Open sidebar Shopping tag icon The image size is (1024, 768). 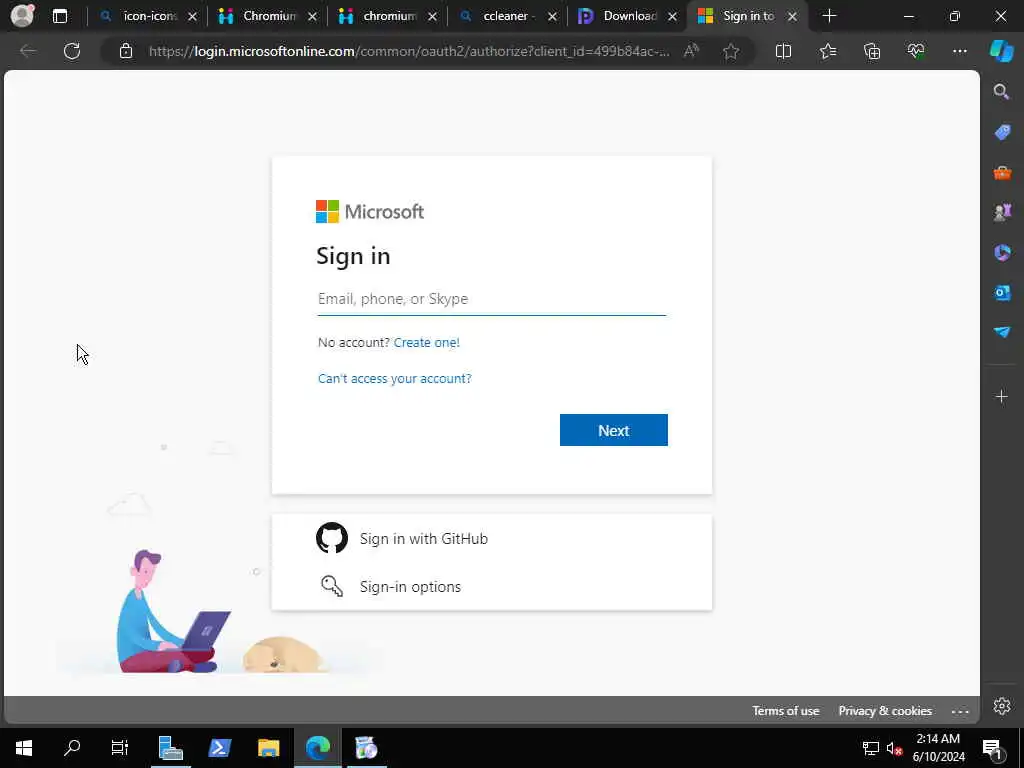click(1002, 132)
